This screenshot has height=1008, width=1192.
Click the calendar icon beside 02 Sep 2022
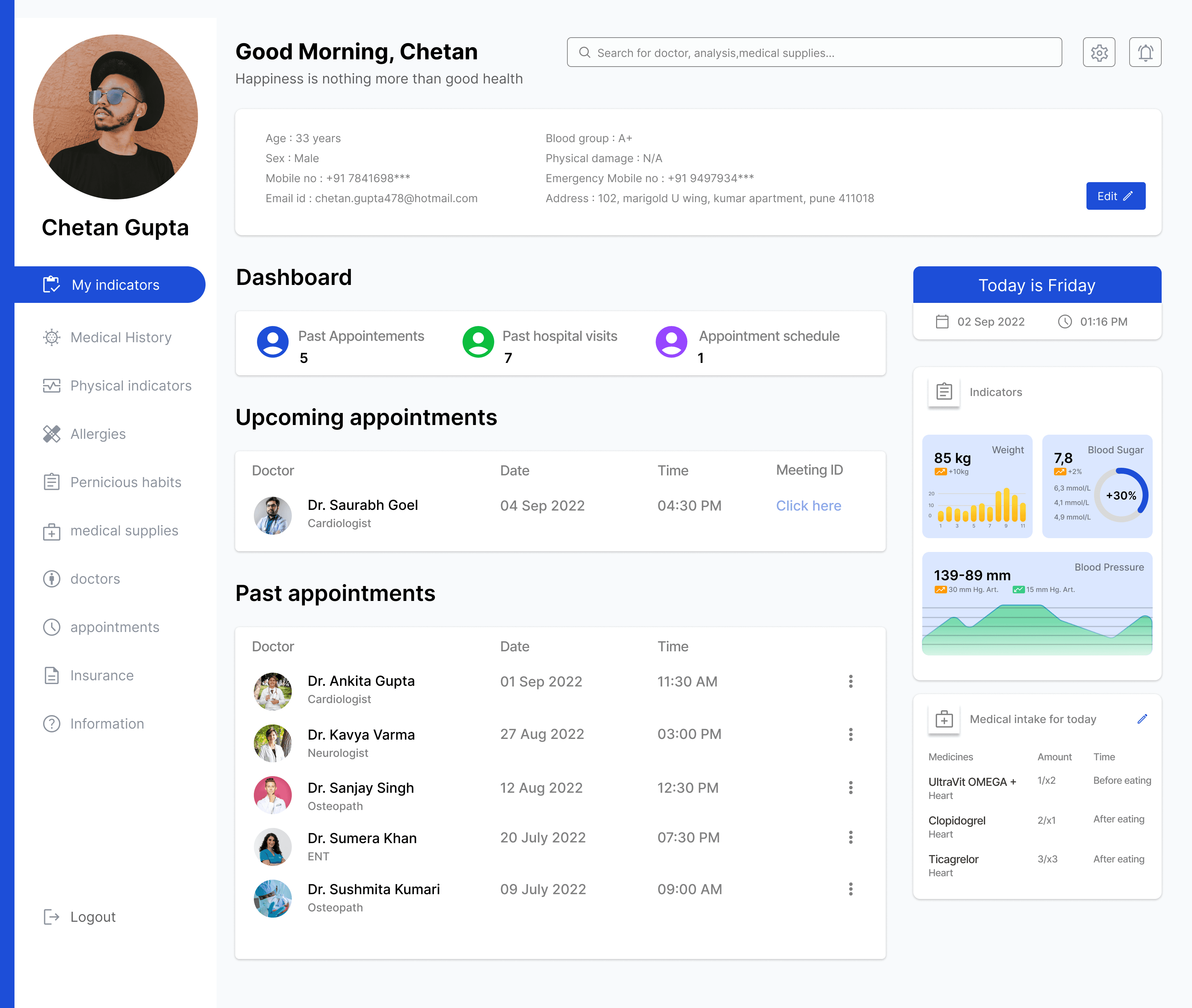pos(942,322)
